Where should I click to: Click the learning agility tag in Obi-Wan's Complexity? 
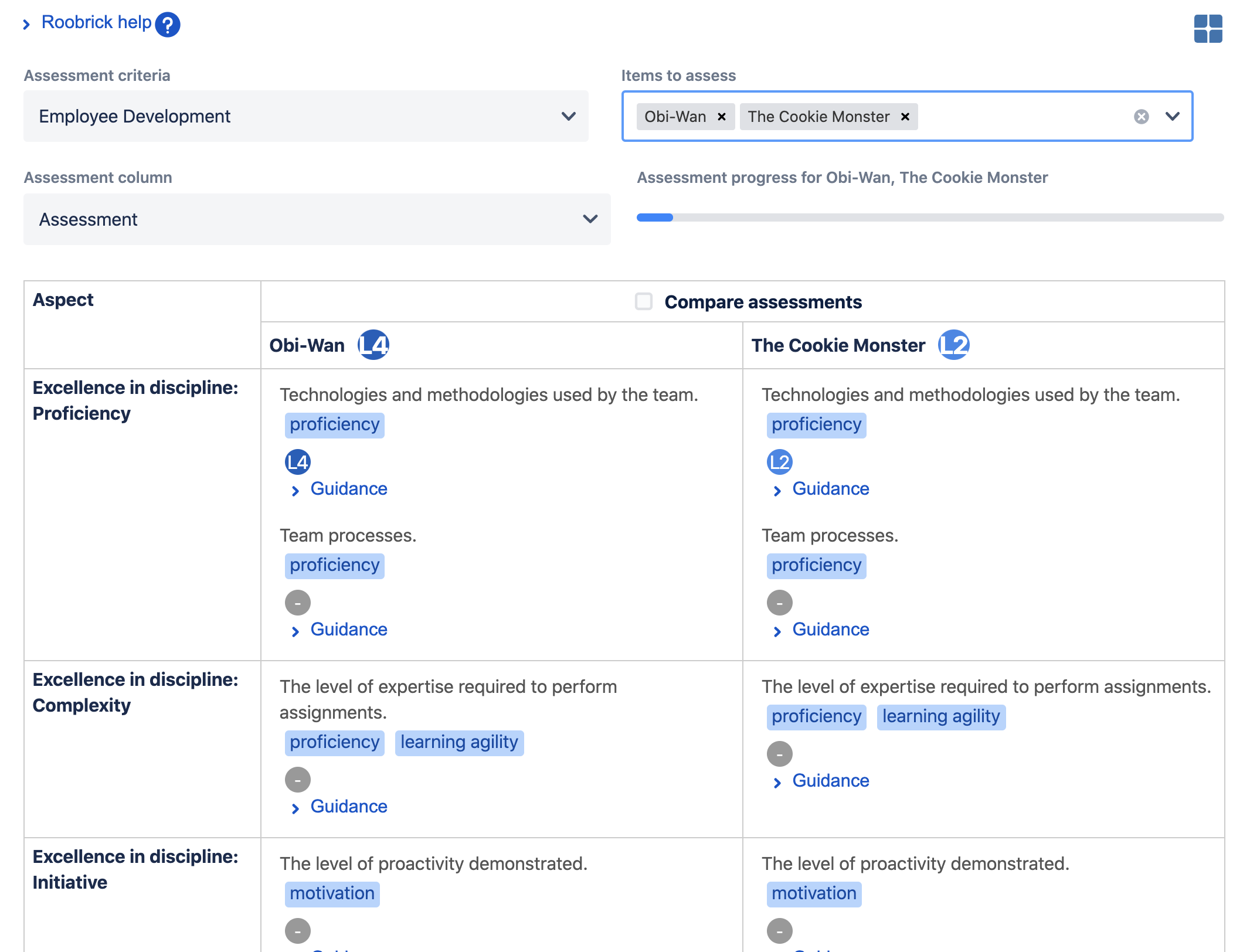pos(459,743)
